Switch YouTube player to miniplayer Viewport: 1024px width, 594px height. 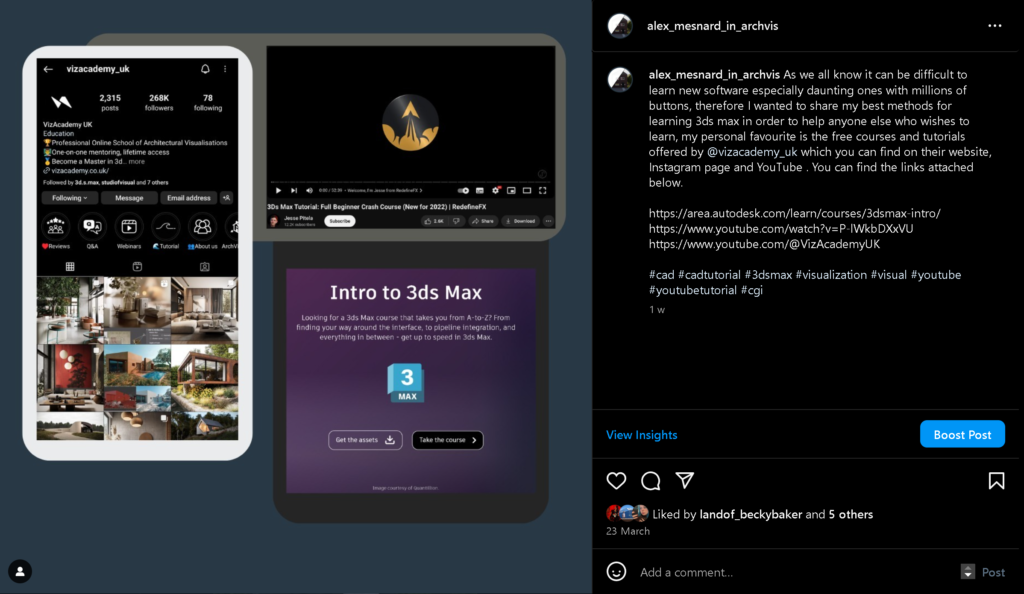coord(511,191)
